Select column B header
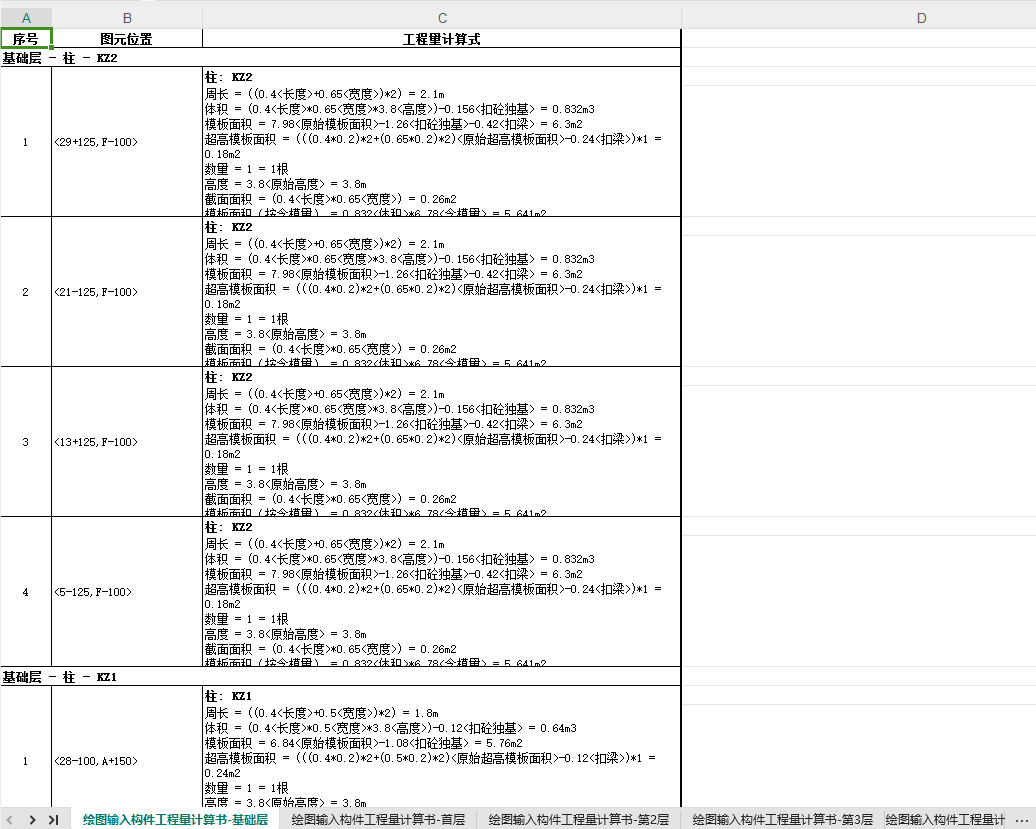Viewport: 1036px width, 829px height. tap(127, 18)
